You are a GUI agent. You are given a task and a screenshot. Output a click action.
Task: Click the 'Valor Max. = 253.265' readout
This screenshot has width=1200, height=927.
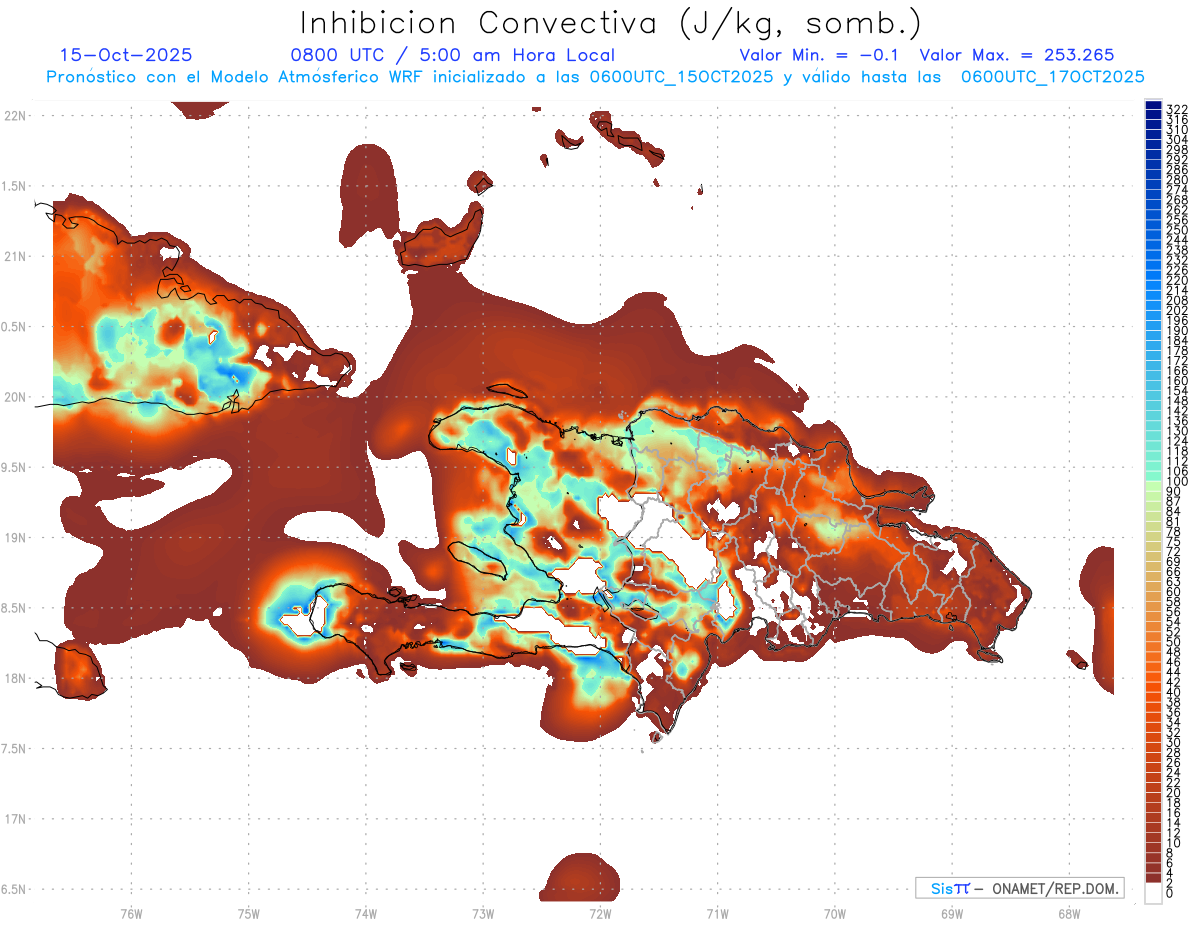coord(1016,55)
